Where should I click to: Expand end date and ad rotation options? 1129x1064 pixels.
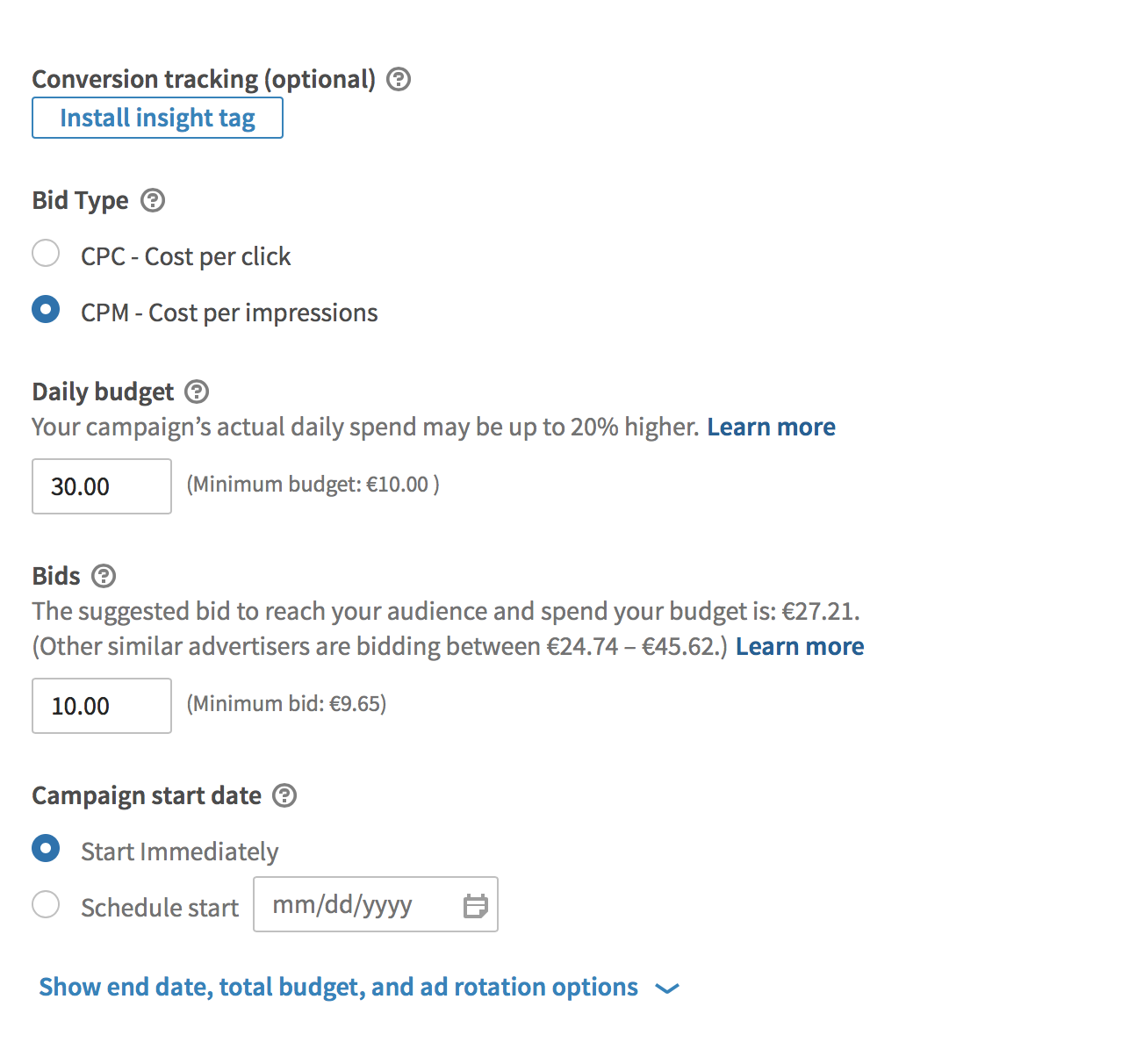(338, 987)
